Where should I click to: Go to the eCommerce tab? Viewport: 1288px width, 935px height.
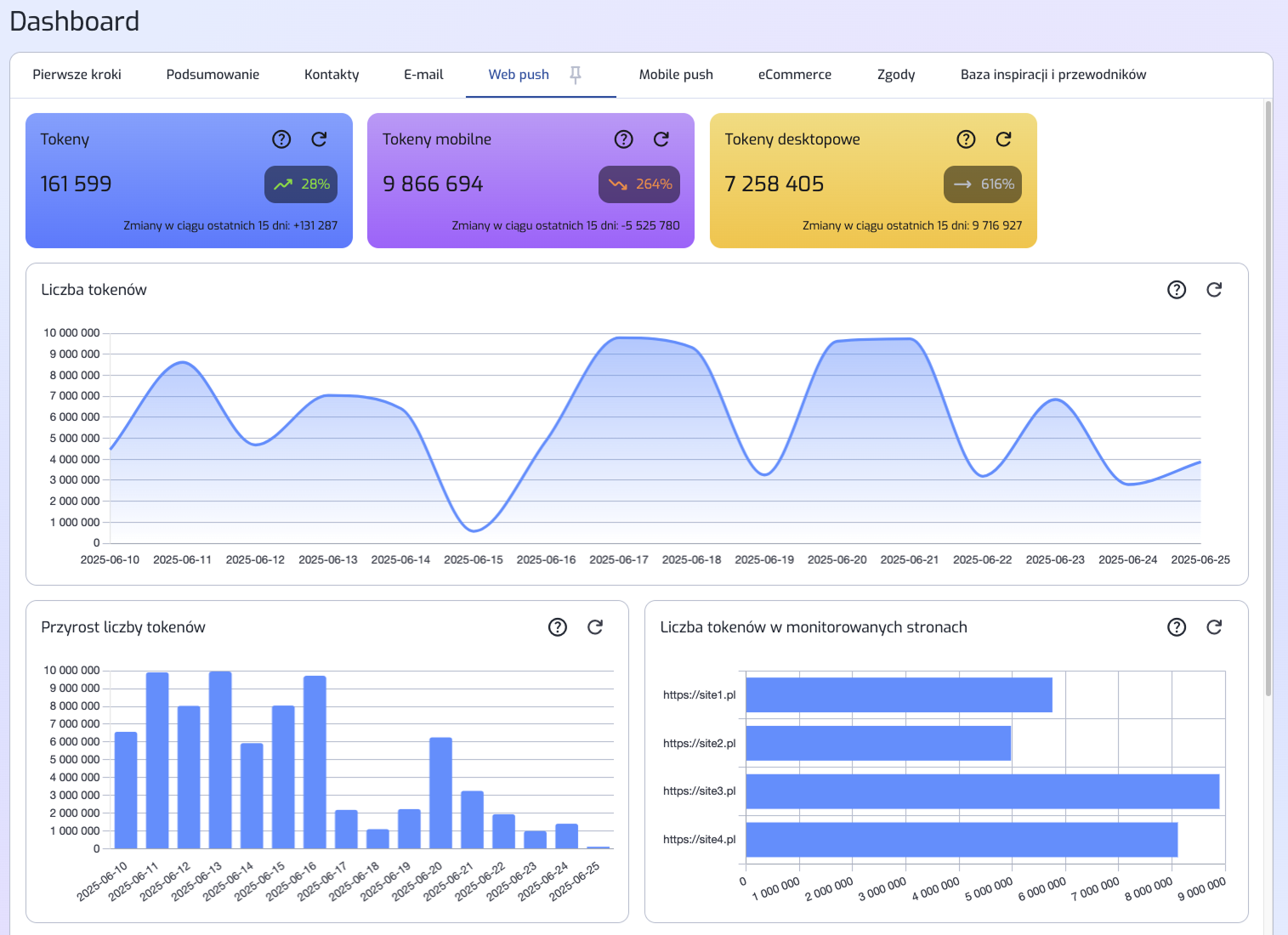(795, 75)
